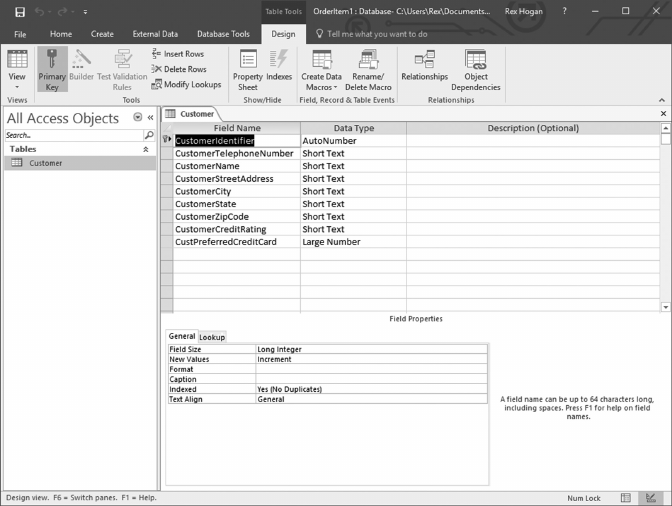Open the Customize Quick Access Toolbar arrow
Viewport: 672px width, 506px height.
tap(85, 12)
